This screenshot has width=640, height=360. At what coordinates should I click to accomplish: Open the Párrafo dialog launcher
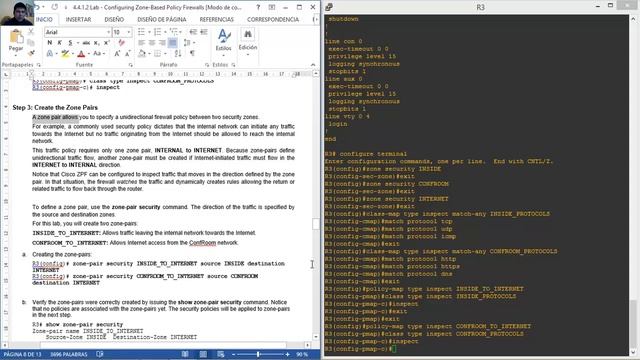pos(207,65)
